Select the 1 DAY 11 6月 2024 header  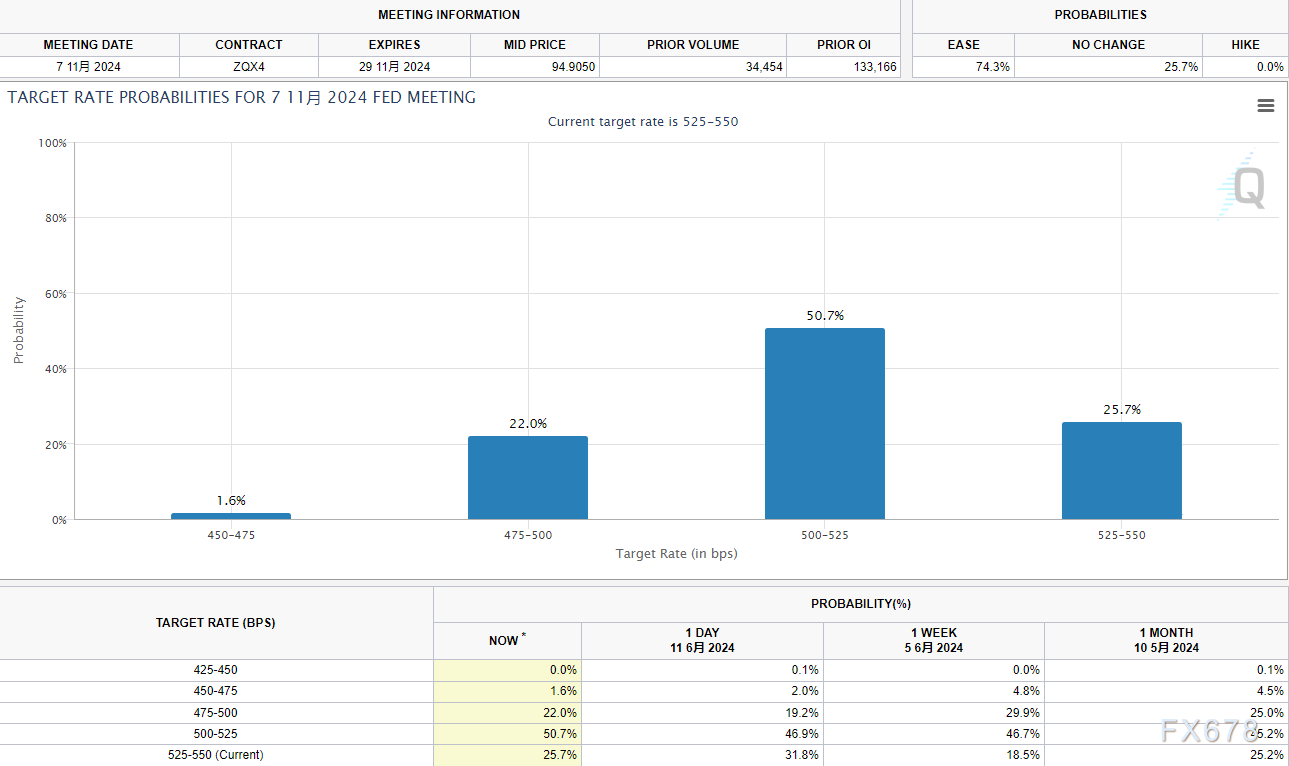701,640
